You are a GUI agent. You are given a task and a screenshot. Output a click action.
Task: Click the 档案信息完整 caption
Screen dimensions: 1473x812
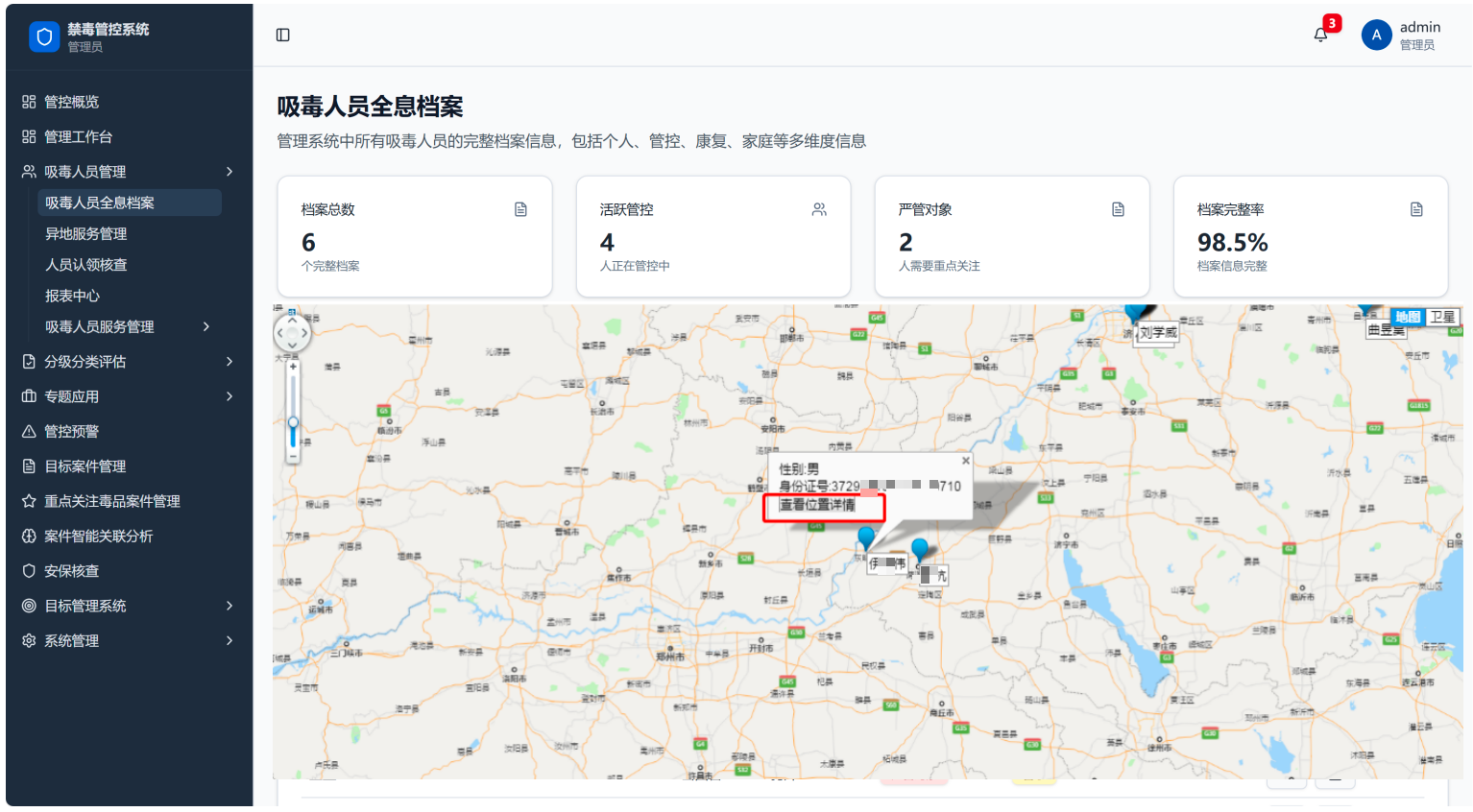tap(1232, 266)
